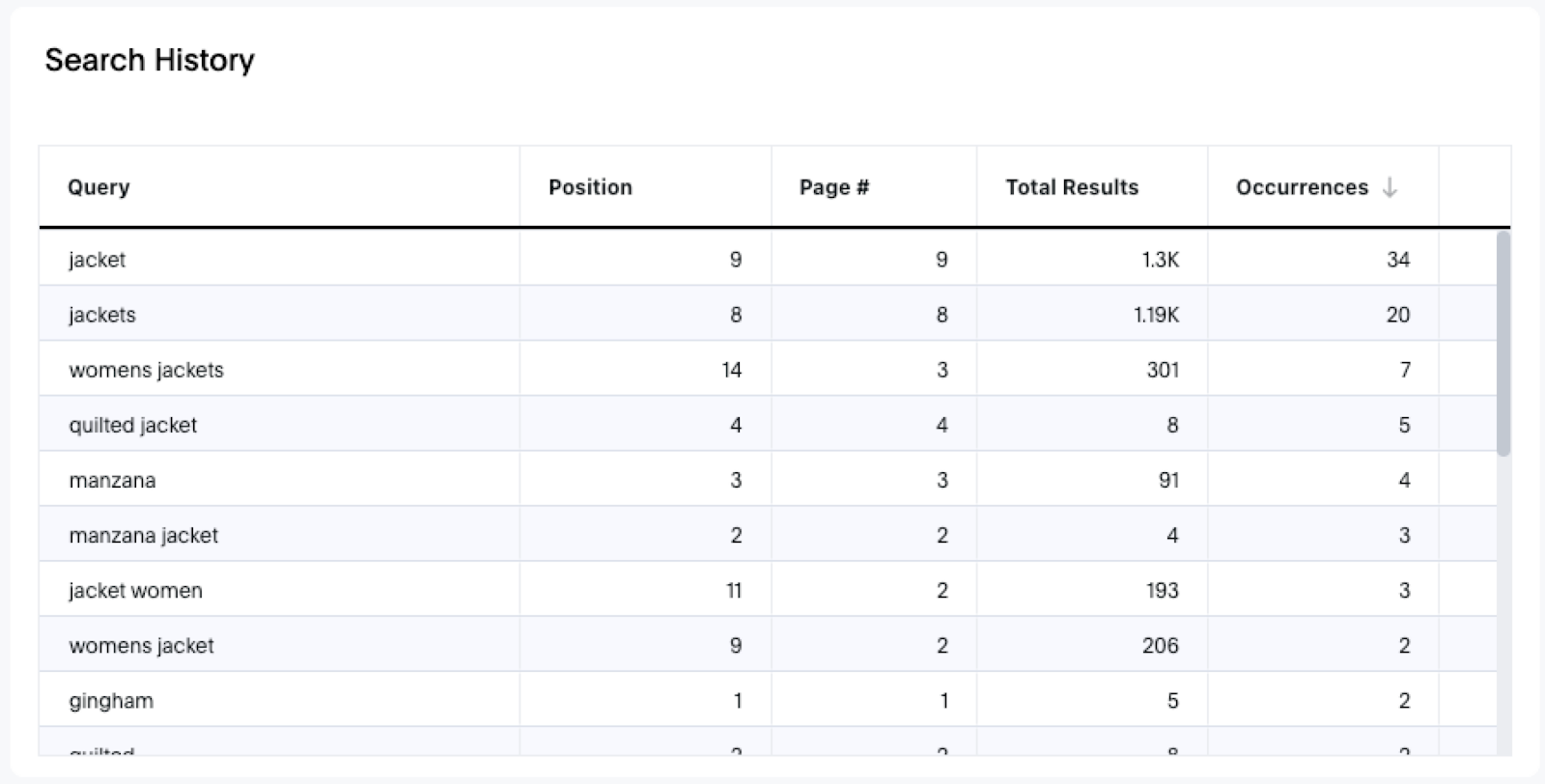Click the Page # column header
The height and width of the screenshot is (784, 1545).
[833, 187]
